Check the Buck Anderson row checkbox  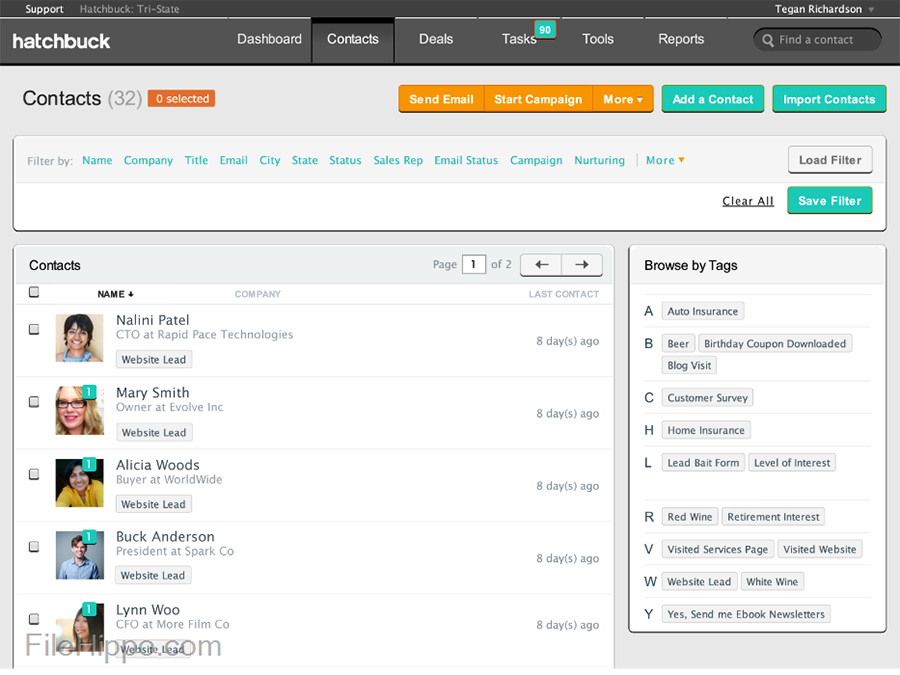[34, 546]
